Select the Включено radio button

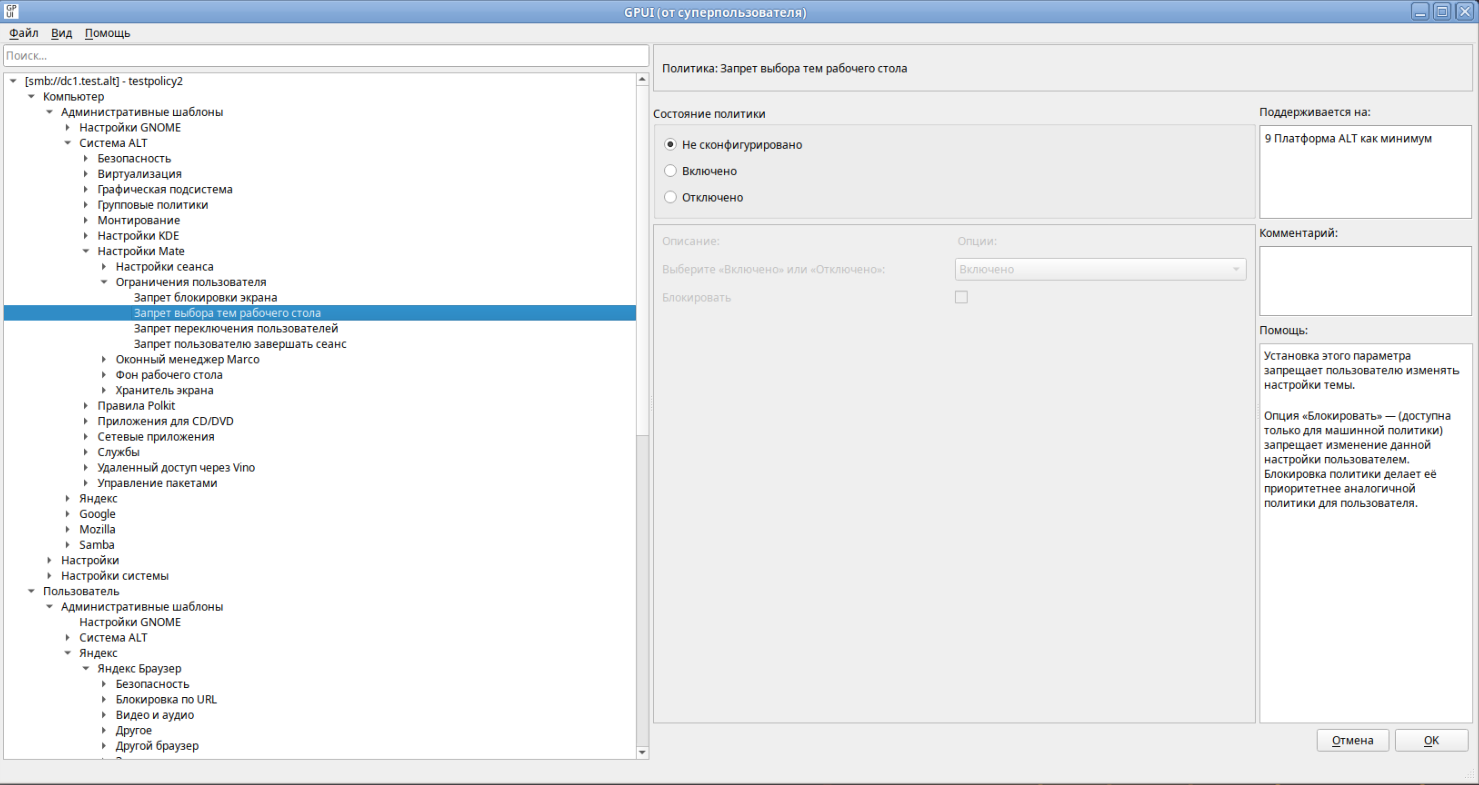[x=671, y=171]
